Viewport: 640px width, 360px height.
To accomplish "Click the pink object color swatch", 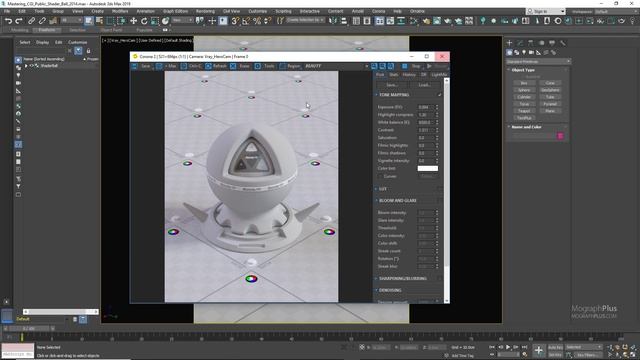I will pyautogui.click(x=560, y=136).
